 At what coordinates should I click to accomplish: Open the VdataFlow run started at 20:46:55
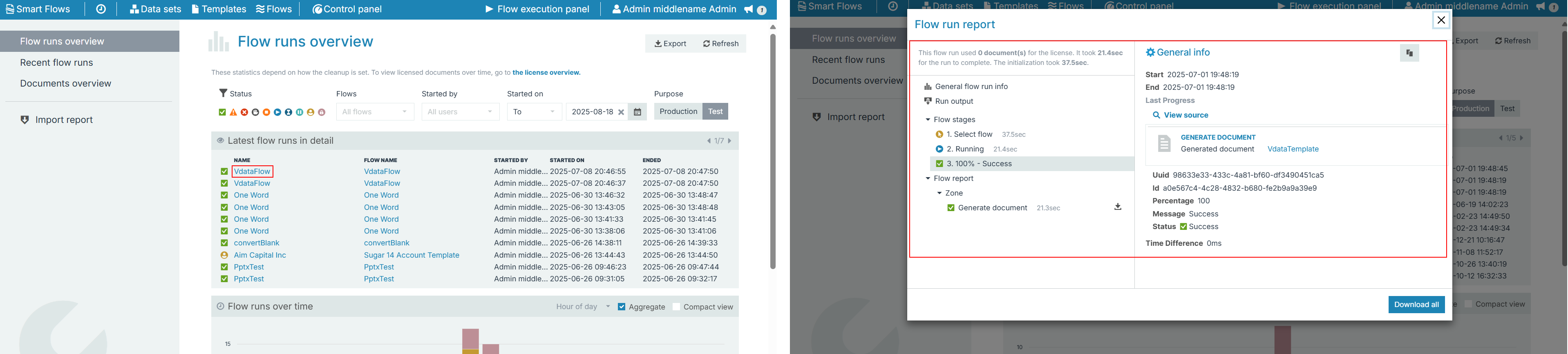pyautogui.click(x=252, y=171)
